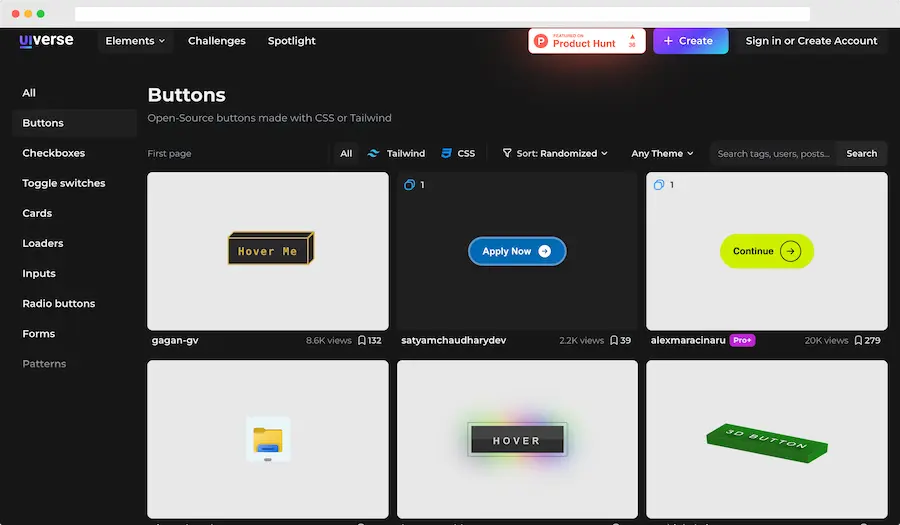Select Checkboxes in the sidebar
Screen dimensions: 900x525
[x=54, y=153]
